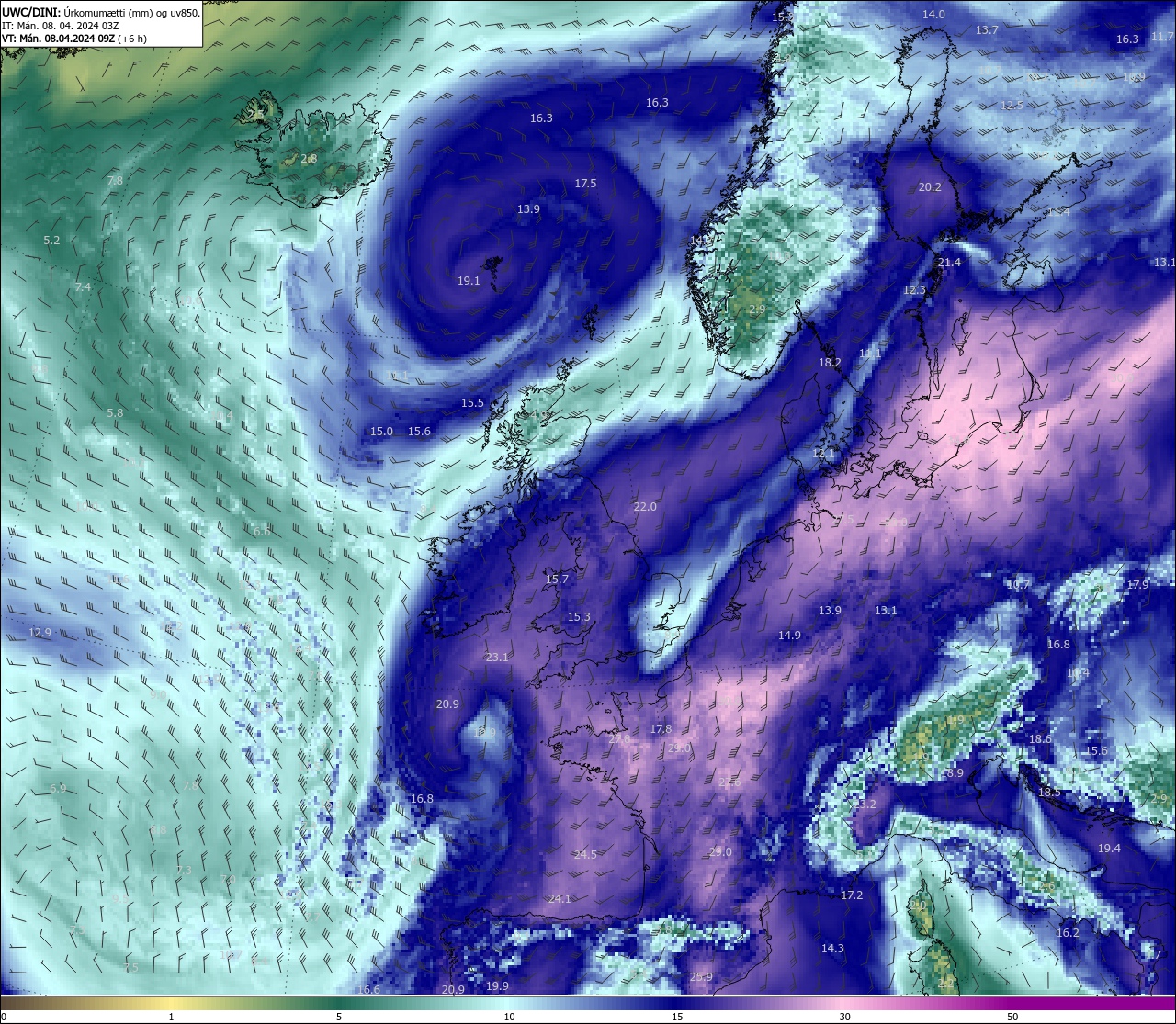Screen dimensions: 1176x1024
Task: Click the 6.9 value on the map
Action: coord(58,789)
